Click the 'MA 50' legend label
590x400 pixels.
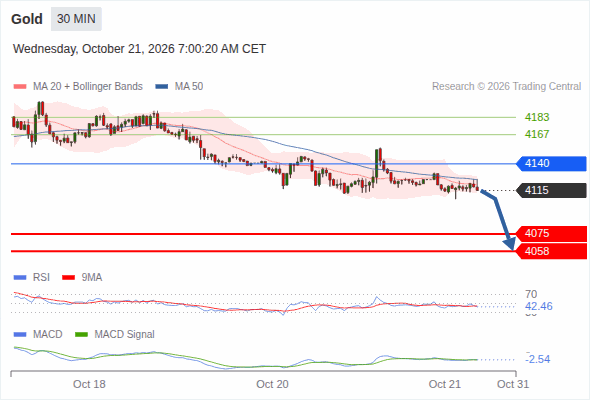(189, 87)
